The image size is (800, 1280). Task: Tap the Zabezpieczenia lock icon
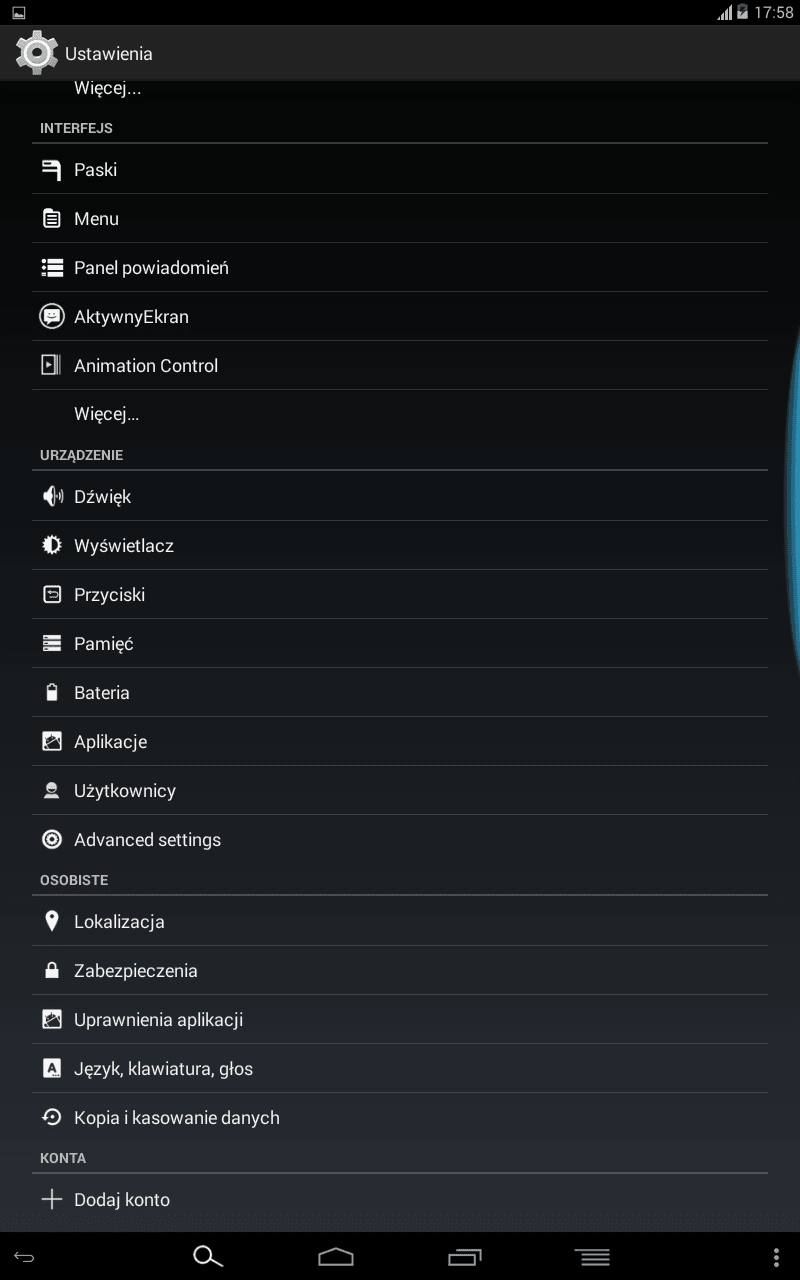51,970
